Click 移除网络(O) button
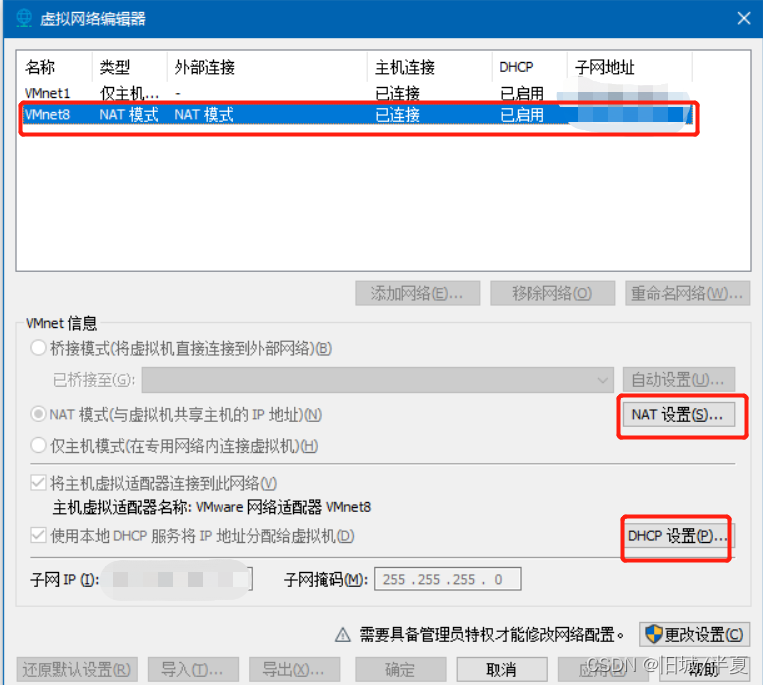The height and width of the screenshot is (685, 763). tap(552, 293)
